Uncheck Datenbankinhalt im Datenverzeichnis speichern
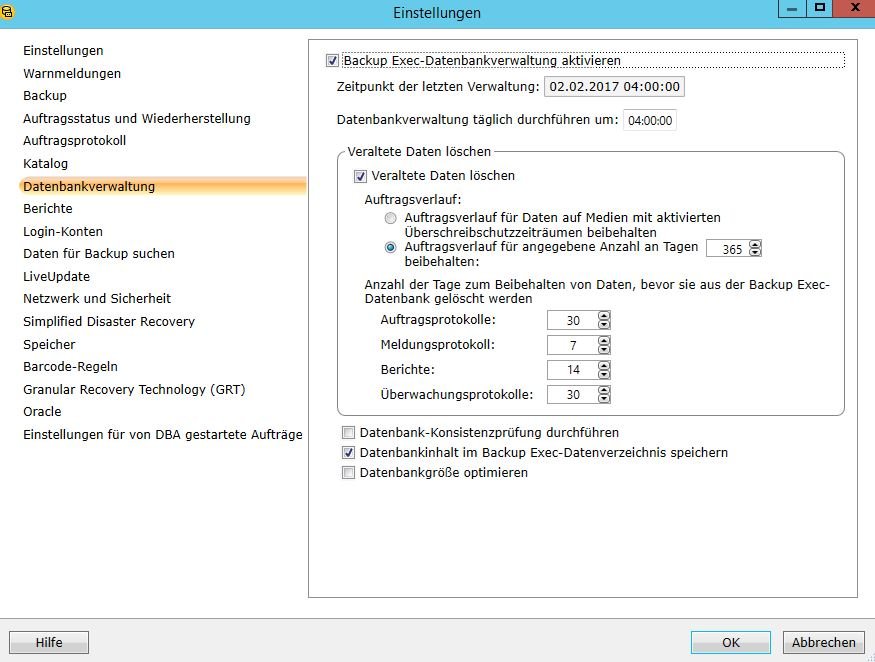Viewport: 875px width, 662px height. point(348,453)
